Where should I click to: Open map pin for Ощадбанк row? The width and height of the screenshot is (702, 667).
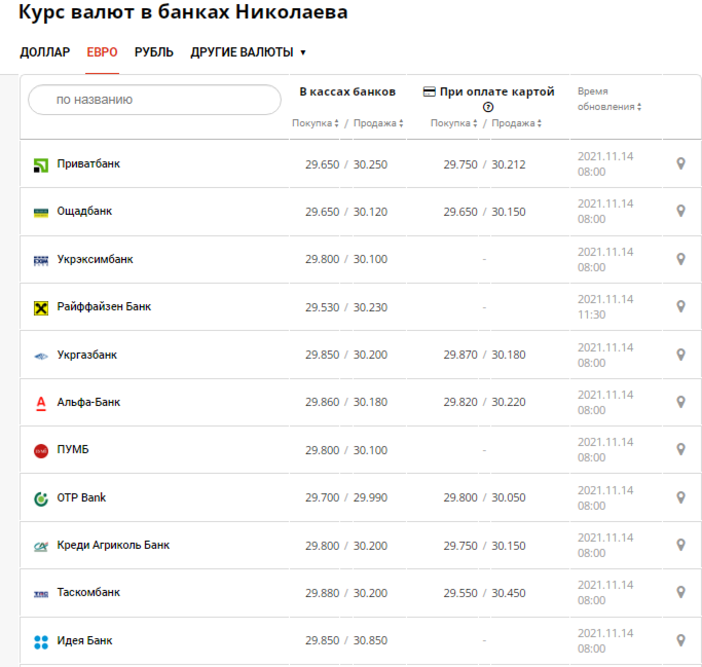(x=681, y=211)
